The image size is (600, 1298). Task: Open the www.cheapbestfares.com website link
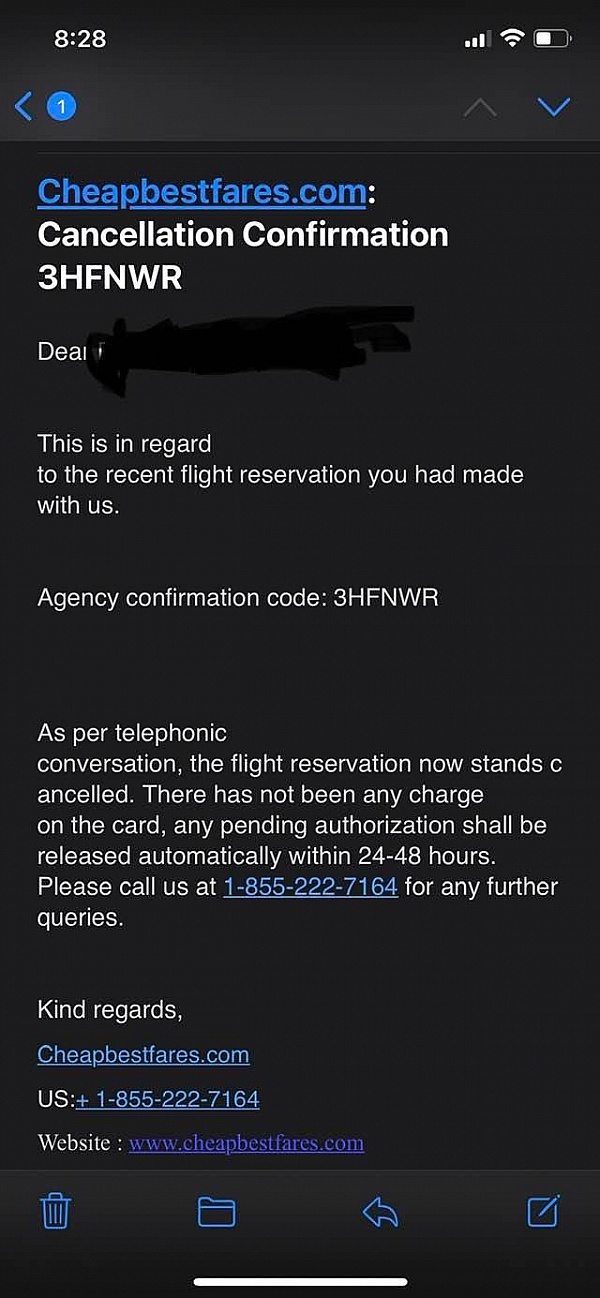coord(246,1143)
